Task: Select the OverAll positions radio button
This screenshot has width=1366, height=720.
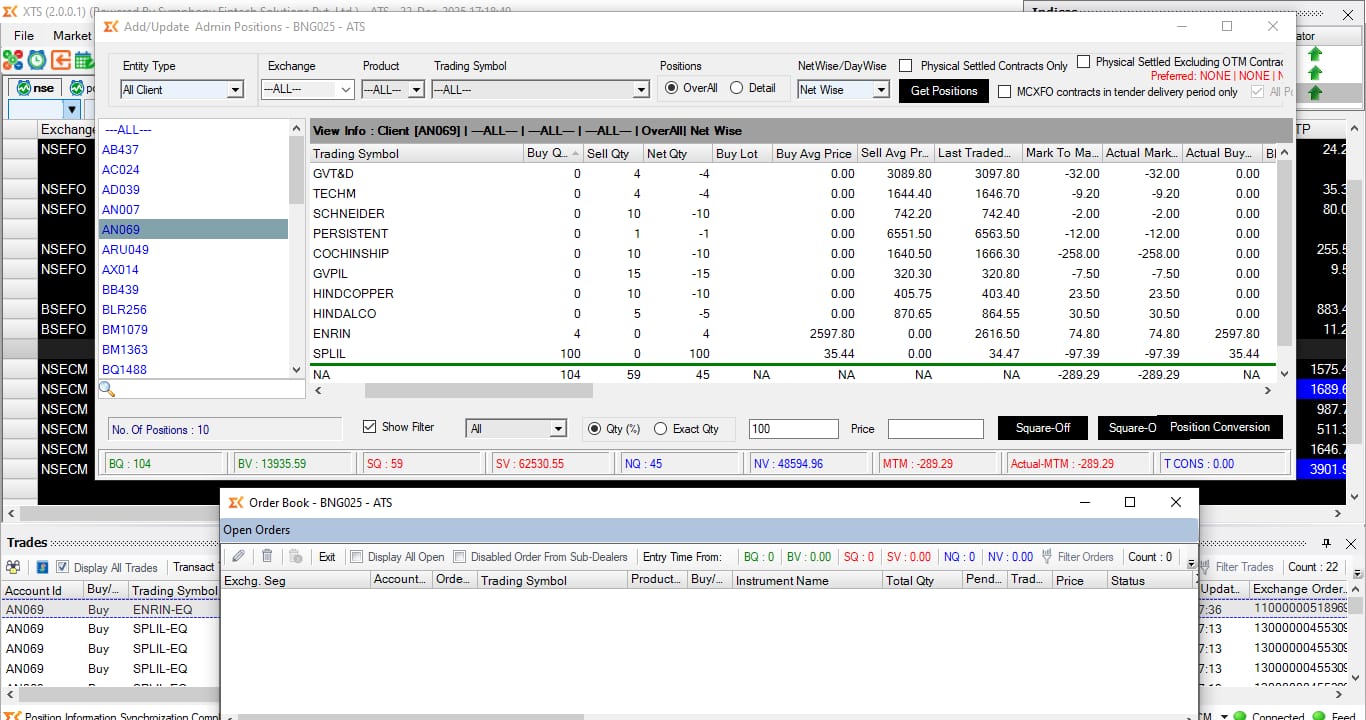Action: pos(672,88)
